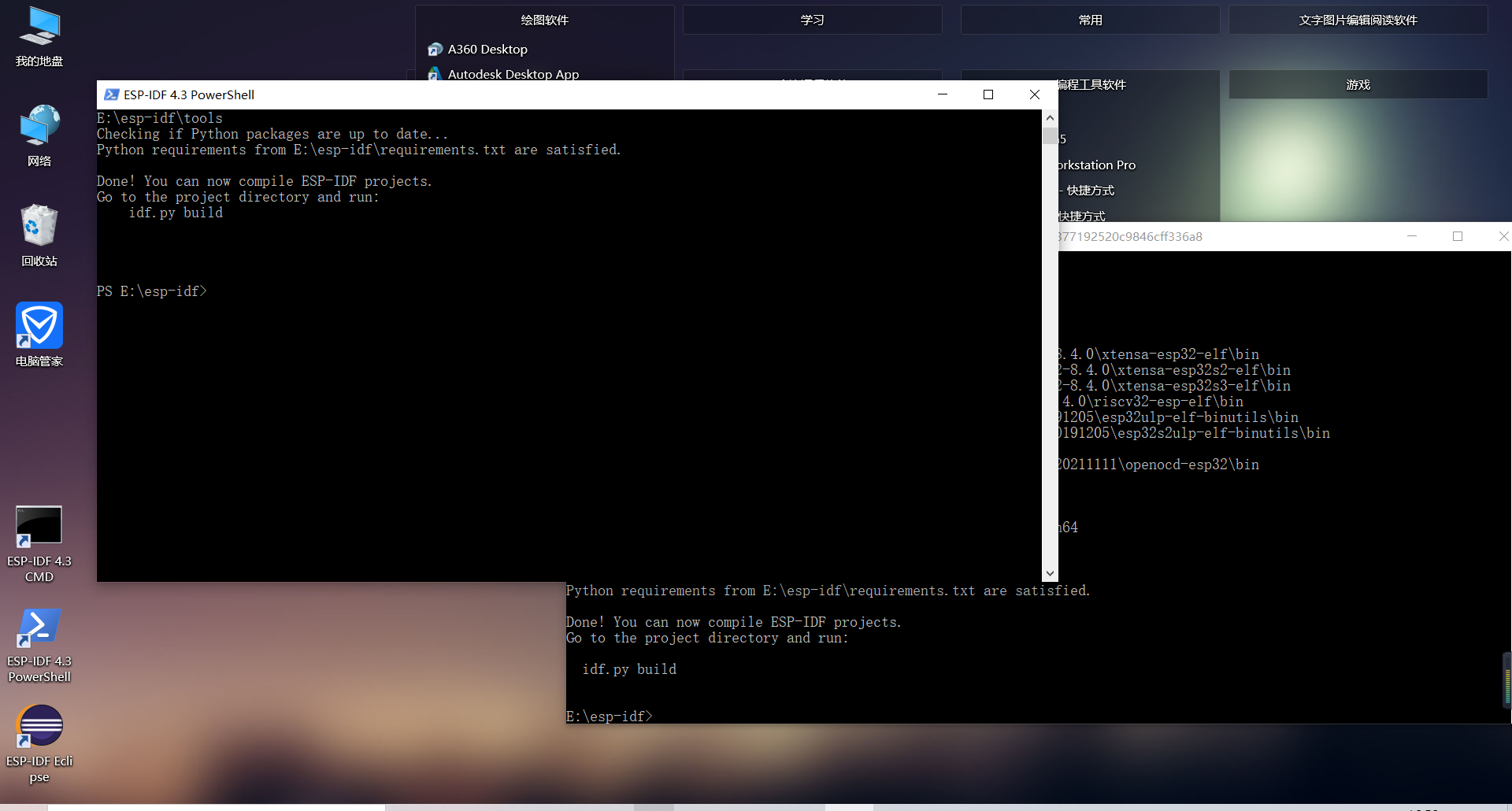Click the PowerShell scrollbar up arrow
Image resolution: width=1512 pixels, height=811 pixels.
tap(1050, 117)
